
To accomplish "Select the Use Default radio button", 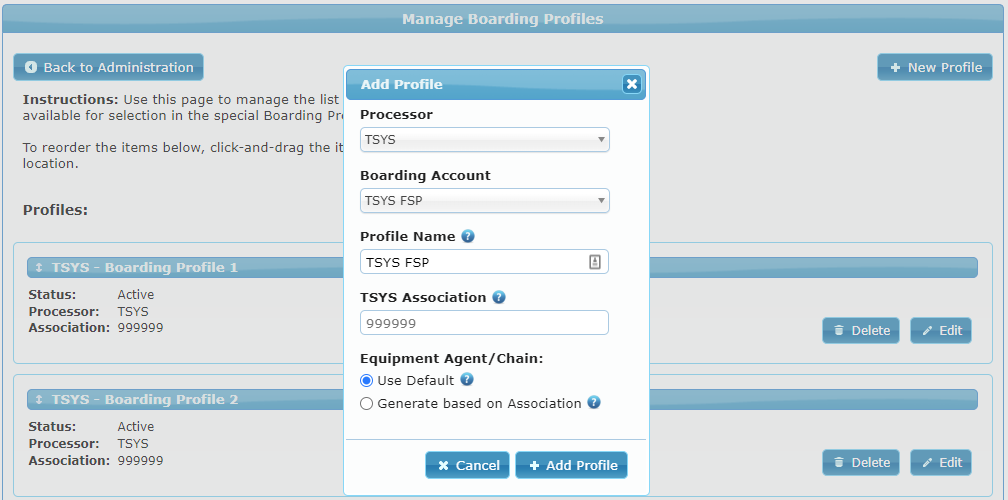I will (x=366, y=380).
